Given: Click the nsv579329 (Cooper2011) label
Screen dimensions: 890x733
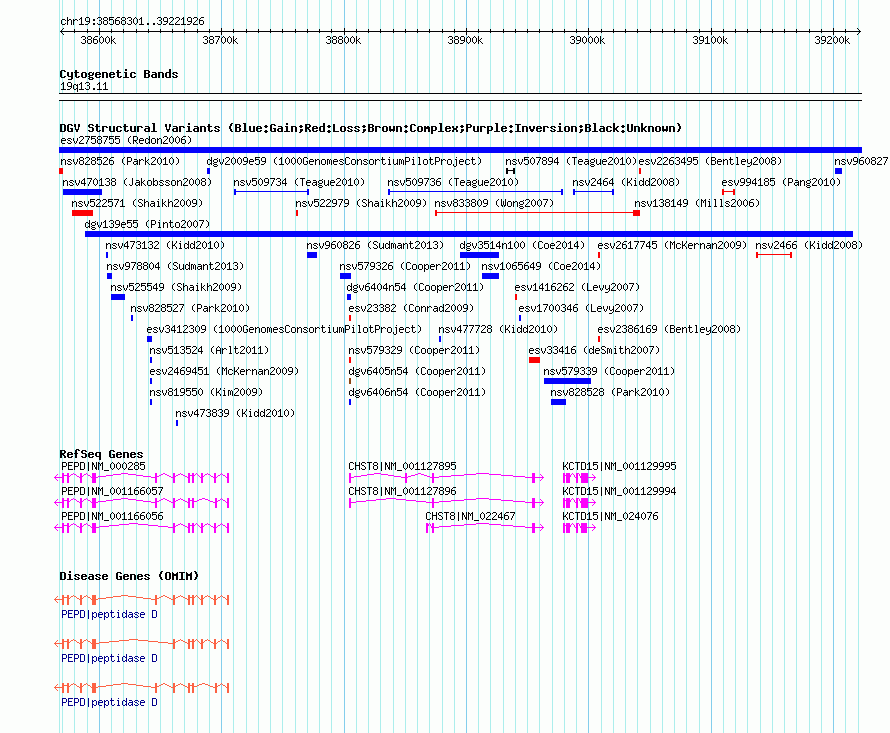Looking at the screenshot, I should 414,350.
